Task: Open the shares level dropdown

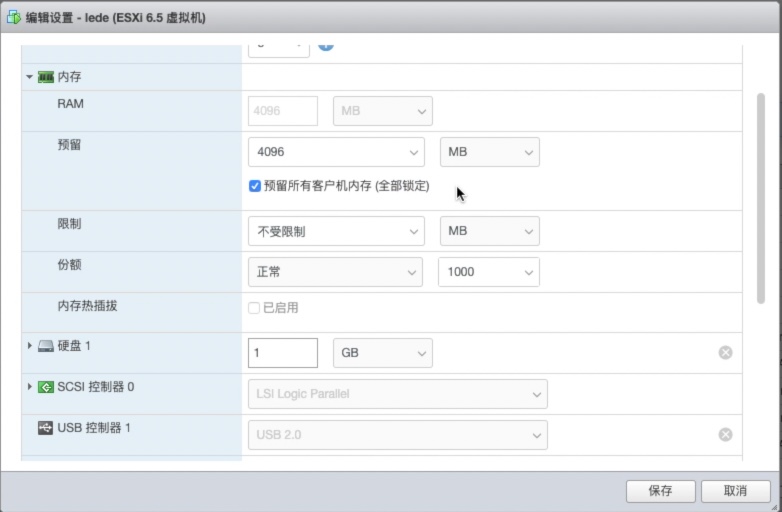Action: 336,272
